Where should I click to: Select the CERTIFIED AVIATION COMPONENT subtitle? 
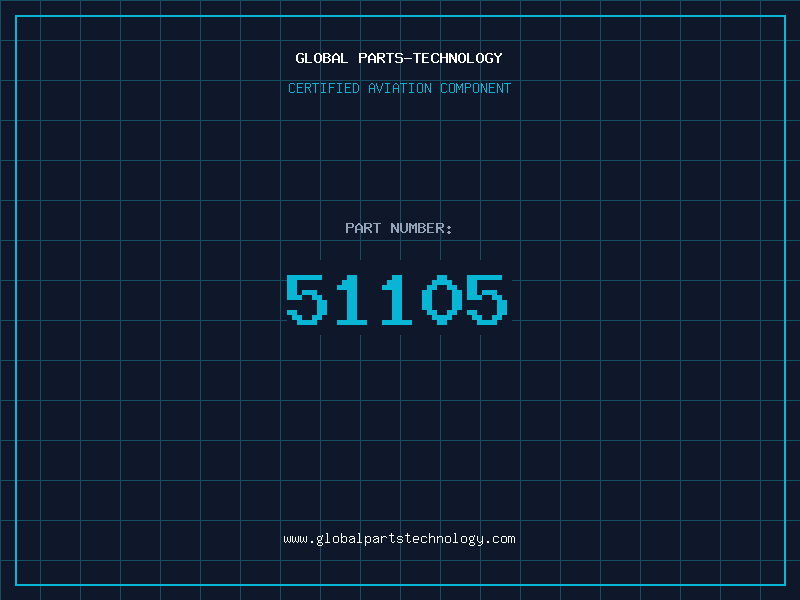(x=399, y=88)
